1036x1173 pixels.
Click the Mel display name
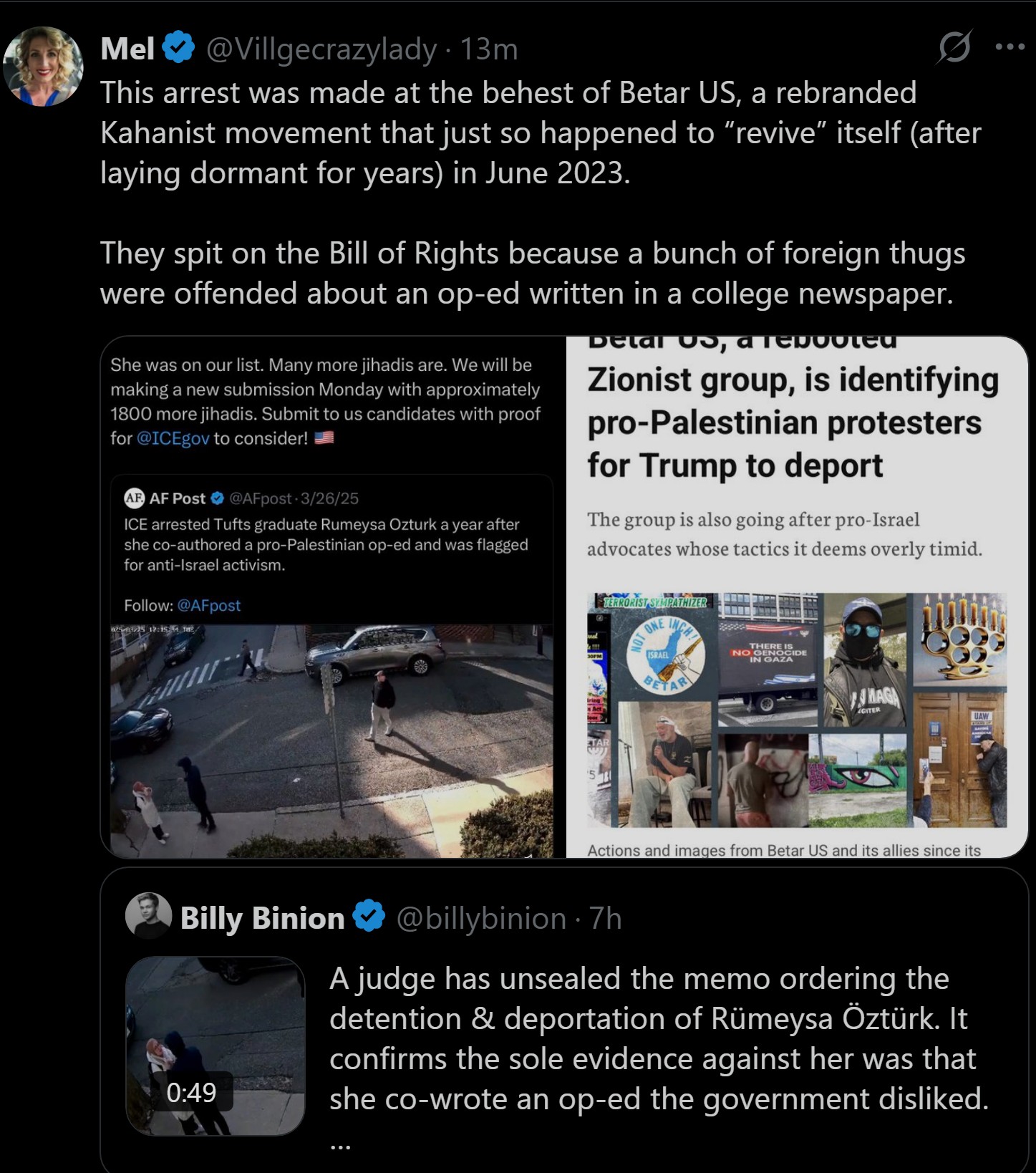pyautogui.click(x=127, y=49)
